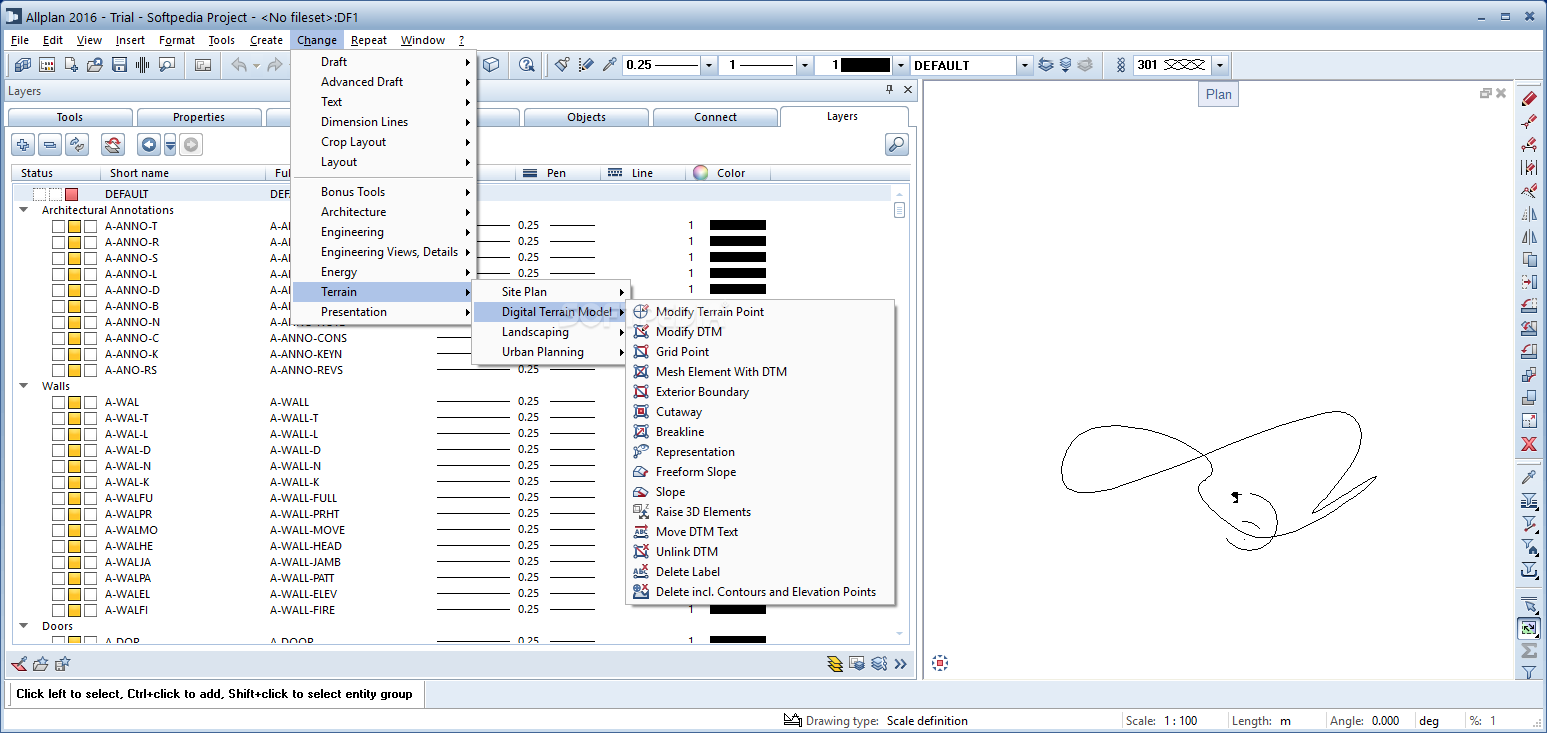This screenshot has height=733, width=1547.
Task: Click the black color swatch of A-ANNO-T
Action: pos(738,226)
